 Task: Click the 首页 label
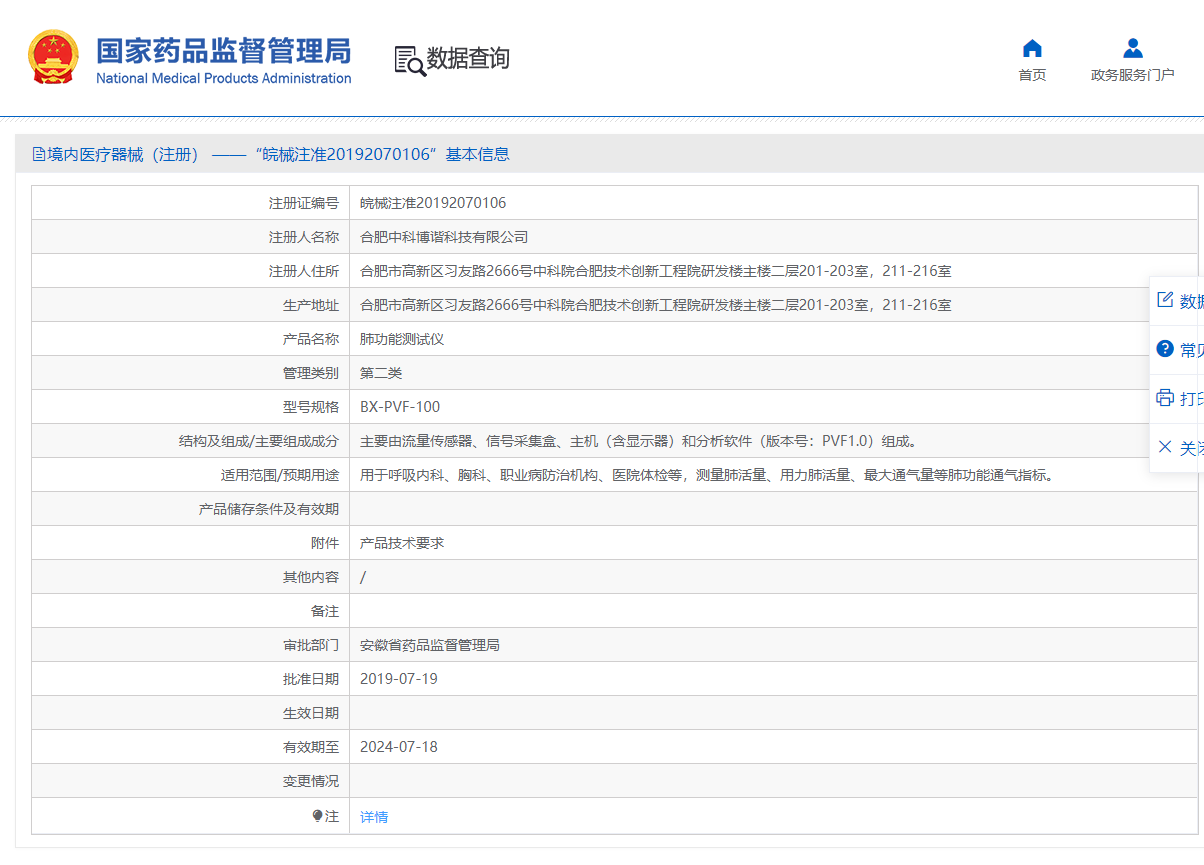(1032, 75)
